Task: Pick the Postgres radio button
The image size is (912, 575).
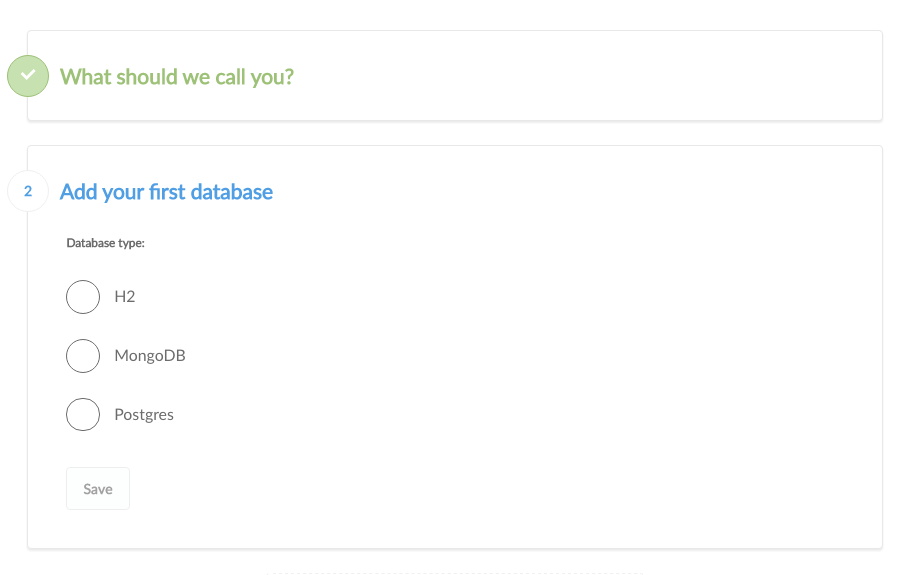Action: 83,415
